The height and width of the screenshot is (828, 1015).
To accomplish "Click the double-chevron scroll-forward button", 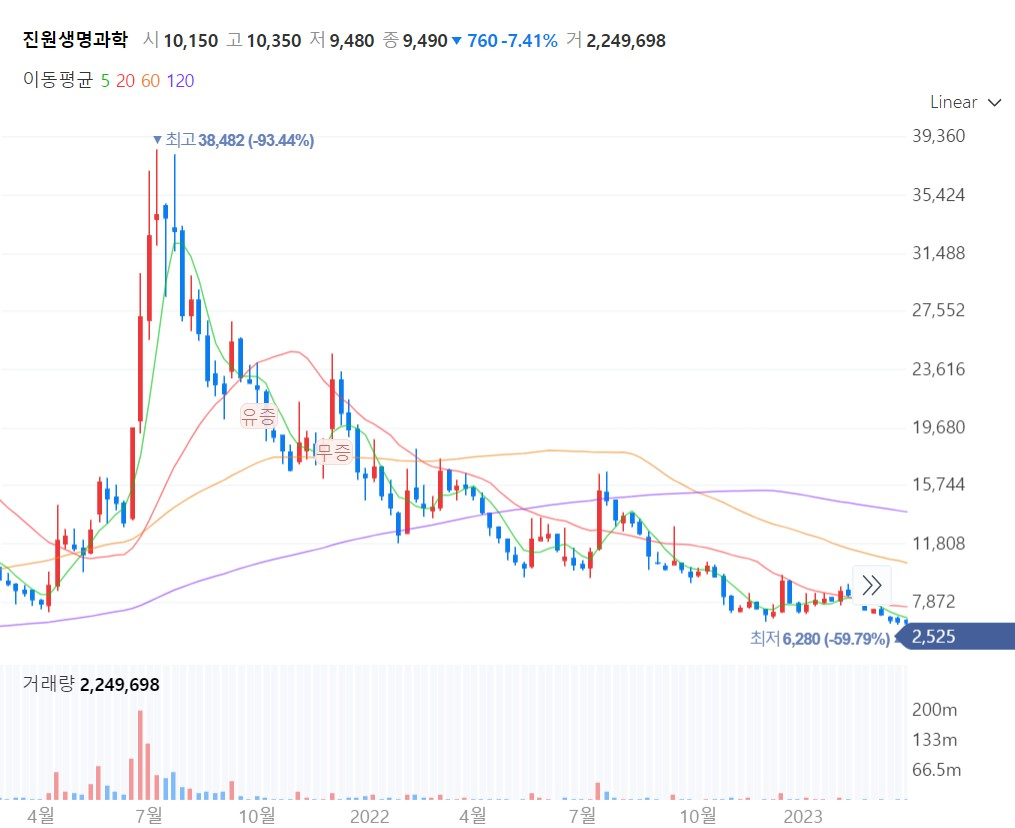I will click(871, 585).
